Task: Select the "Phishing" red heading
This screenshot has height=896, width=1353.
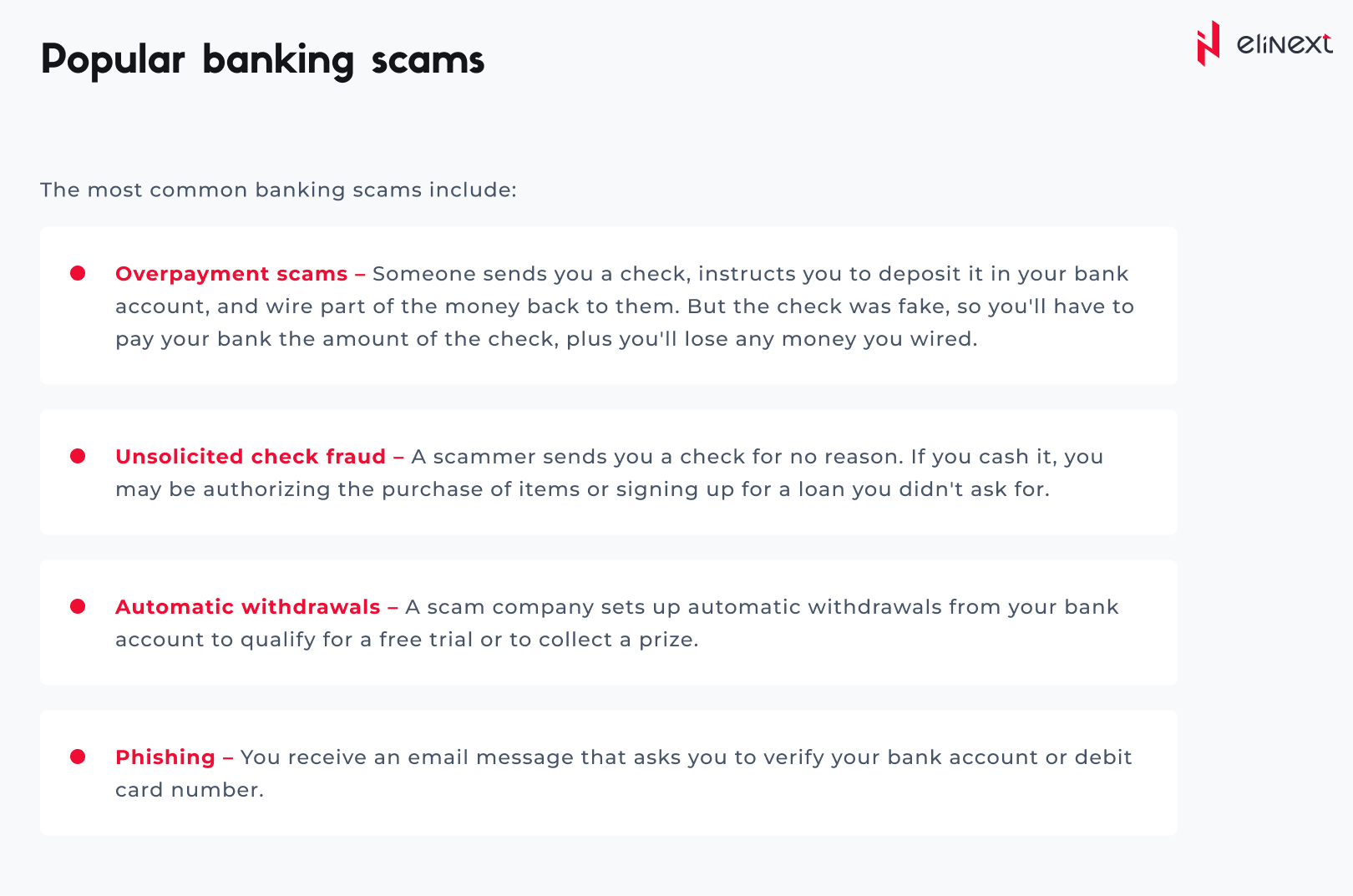Action: [165, 757]
